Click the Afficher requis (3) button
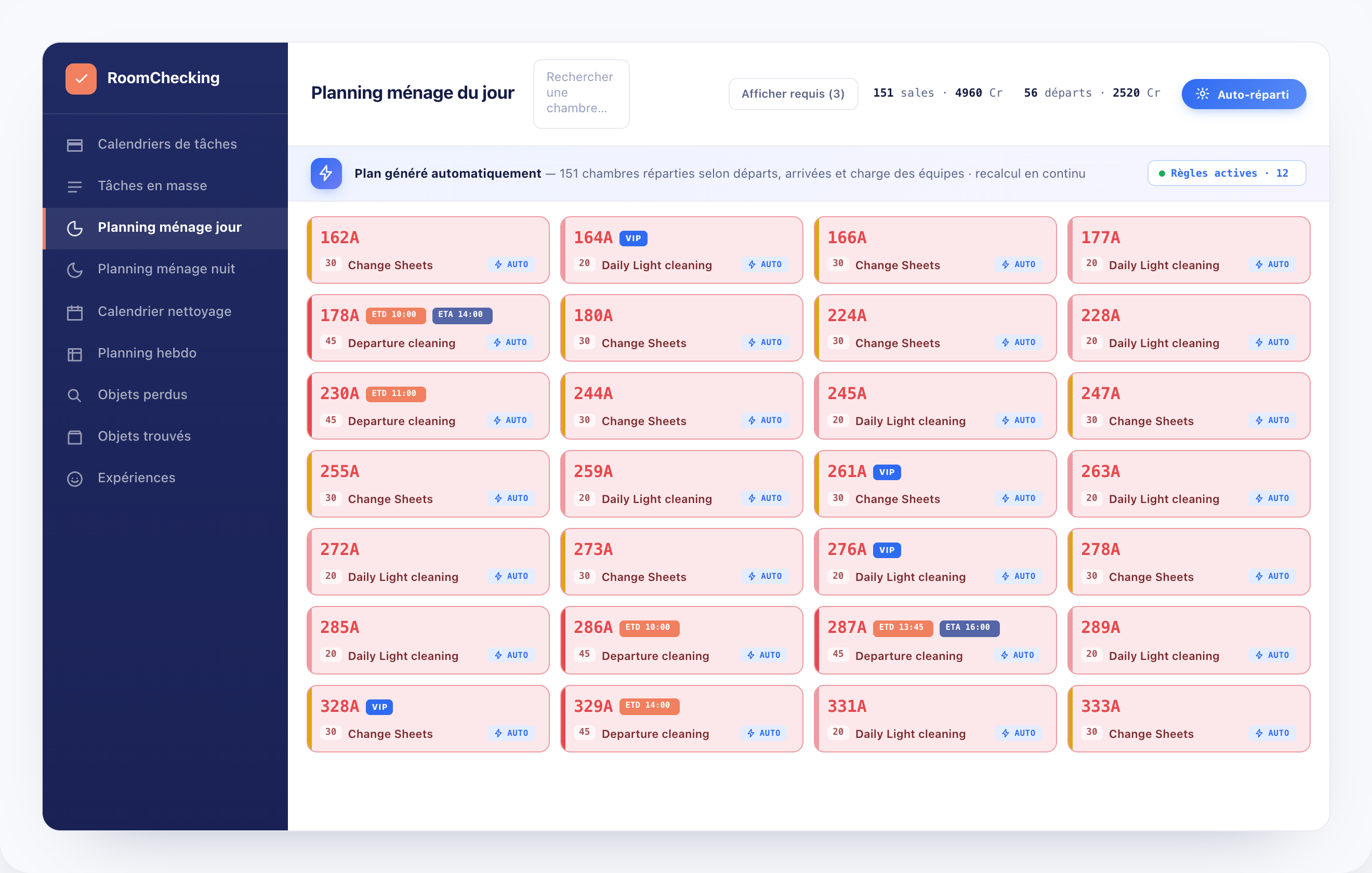Screen dimensions: 1372x873 click(x=793, y=94)
